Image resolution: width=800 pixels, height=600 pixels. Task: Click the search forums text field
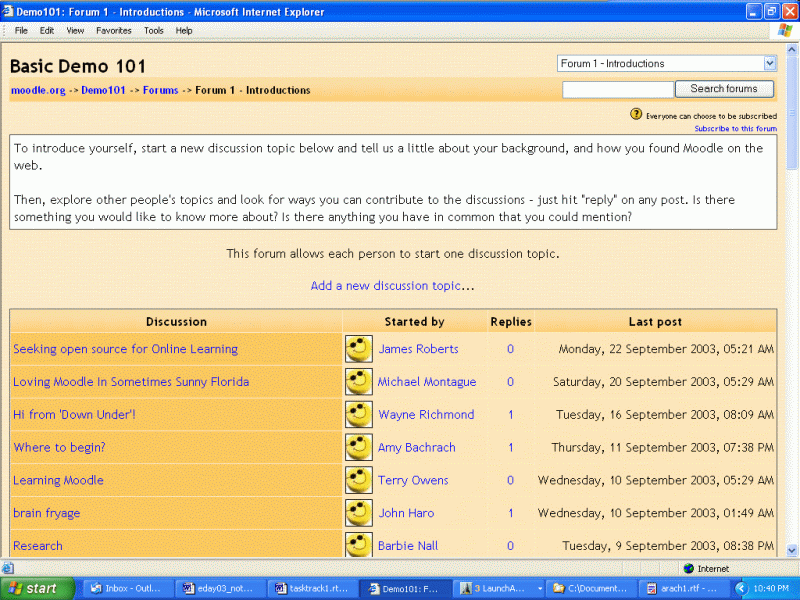[x=617, y=90]
